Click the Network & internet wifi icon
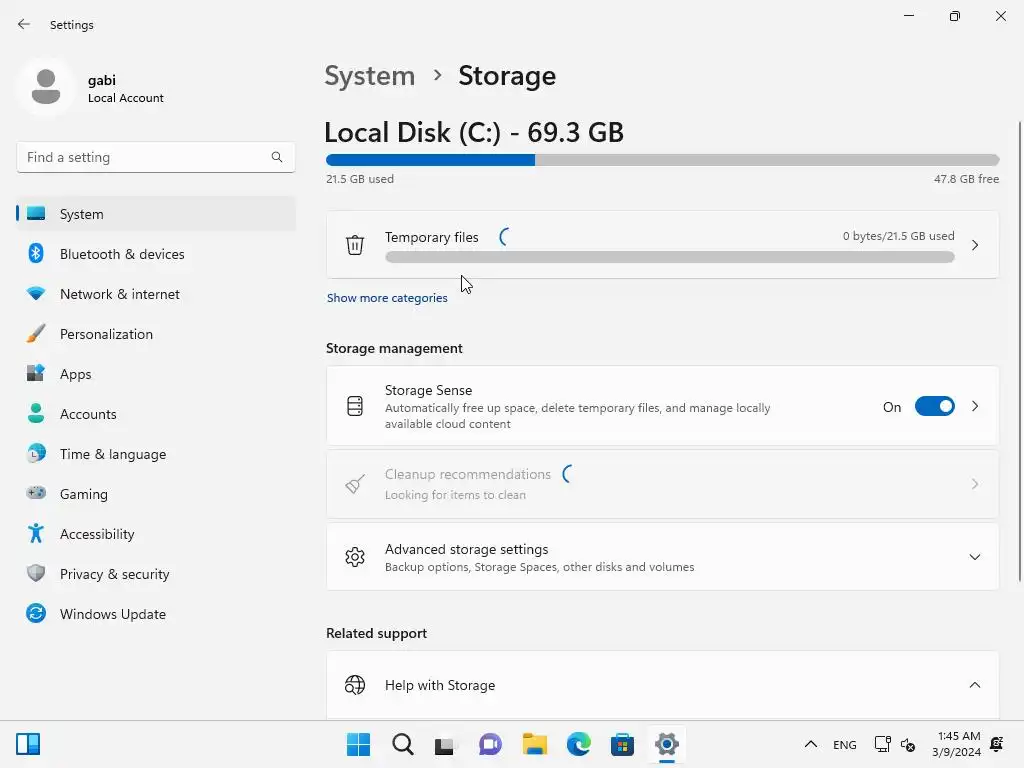This screenshot has height=768, width=1024. point(36,294)
